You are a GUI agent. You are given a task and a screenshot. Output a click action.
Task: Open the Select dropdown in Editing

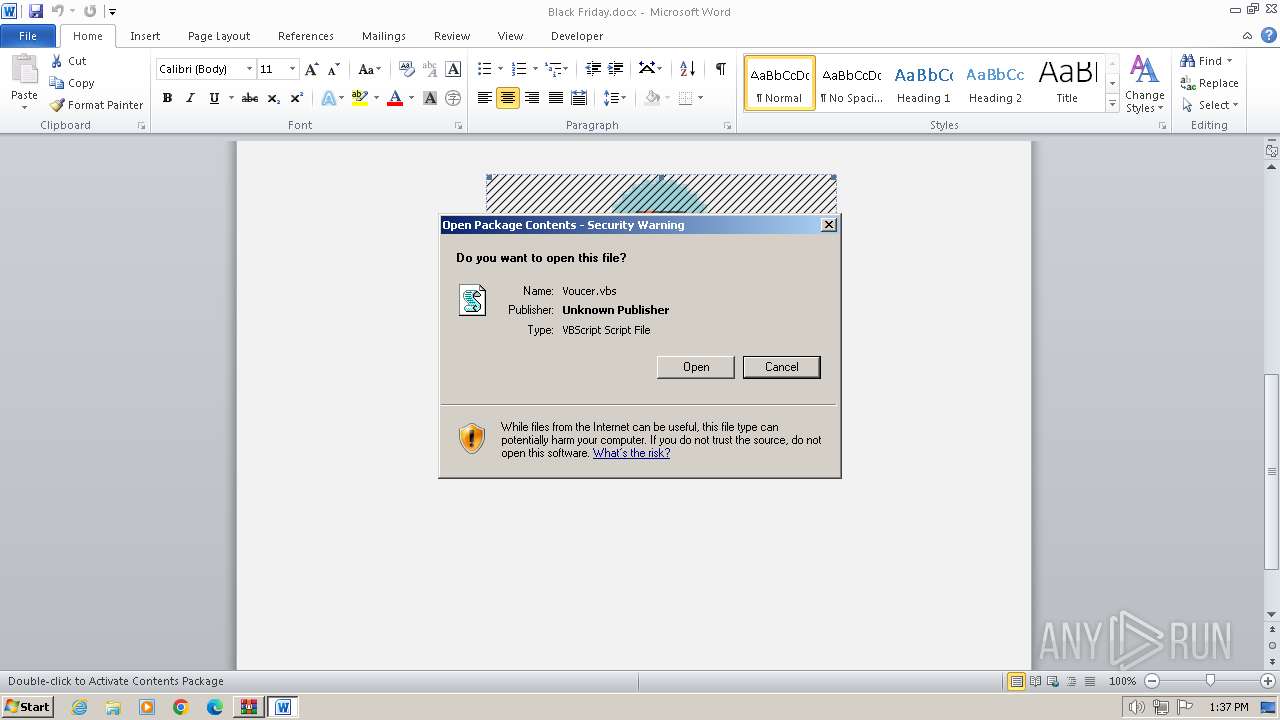coord(1210,105)
